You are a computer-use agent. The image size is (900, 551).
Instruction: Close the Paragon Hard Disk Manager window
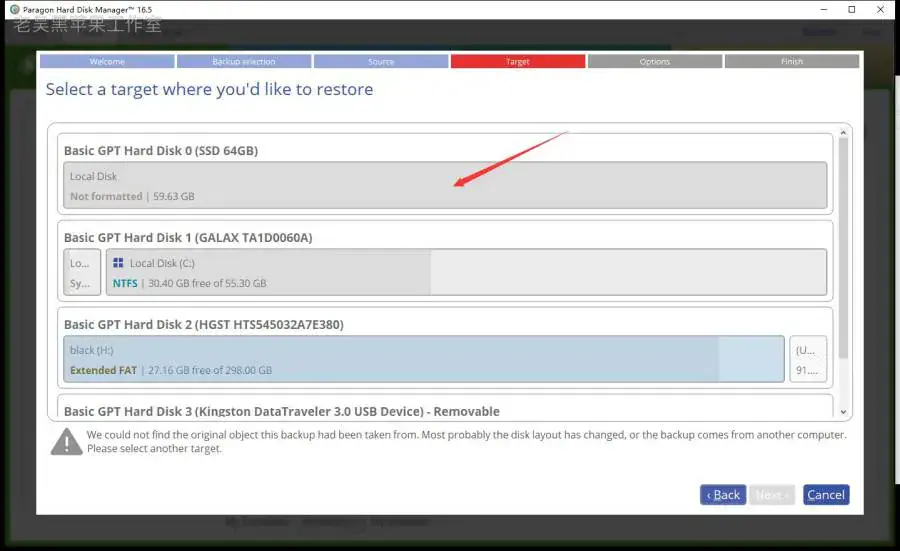point(880,9)
